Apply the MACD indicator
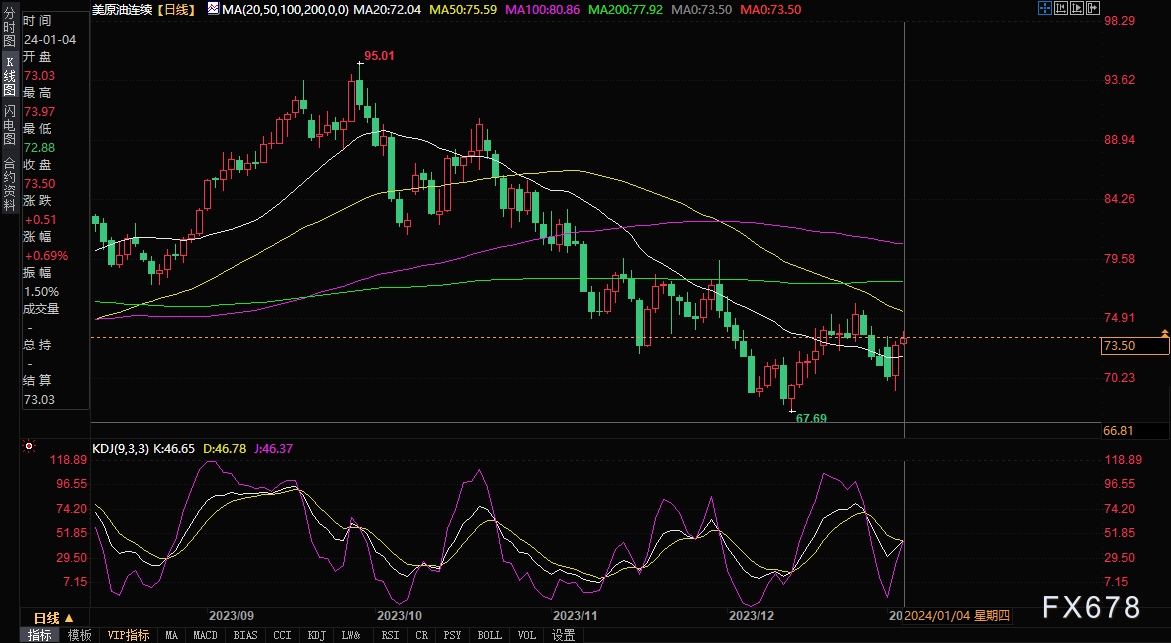Image resolution: width=1171 pixels, height=643 pixels. point(205,635)
